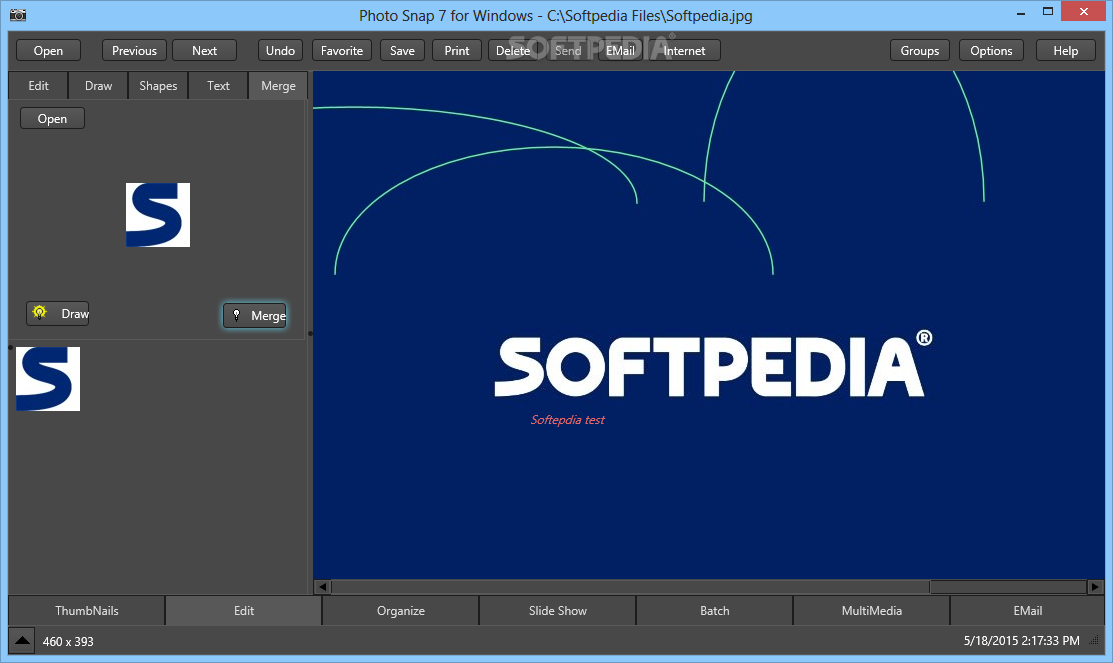Click the Draw button with the lightbulb

[x=57, y=313]
